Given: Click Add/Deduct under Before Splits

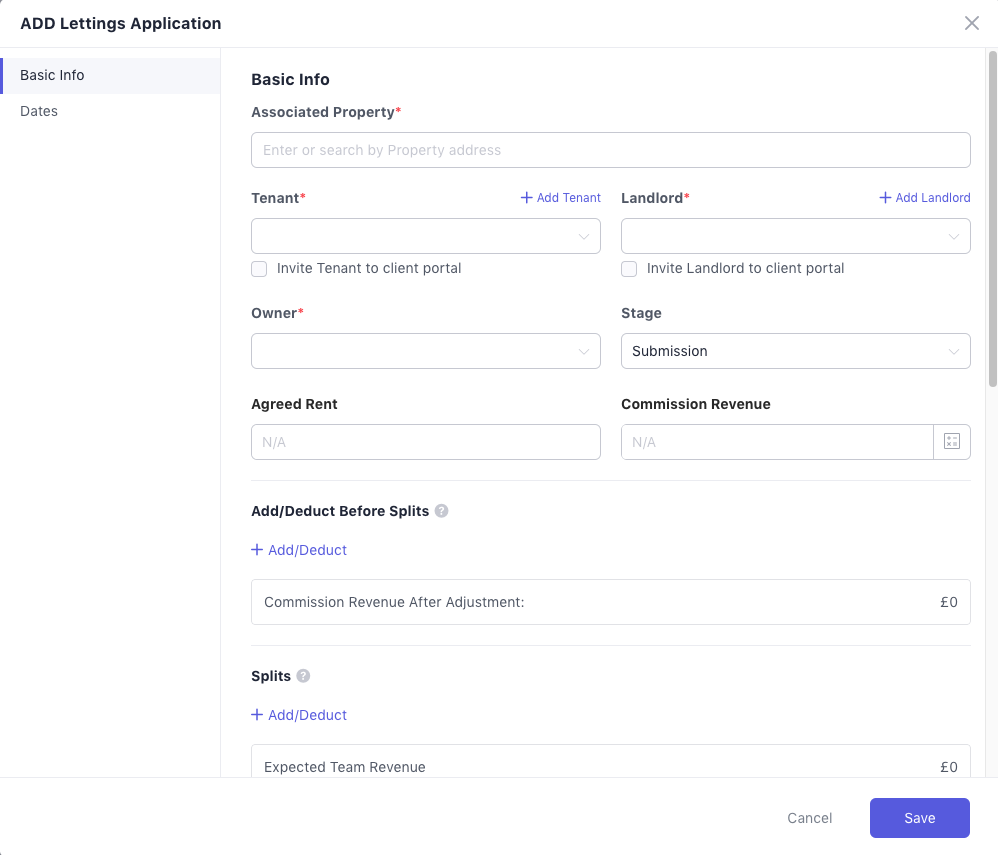Looking at the screenshot, I should [299, 550].
